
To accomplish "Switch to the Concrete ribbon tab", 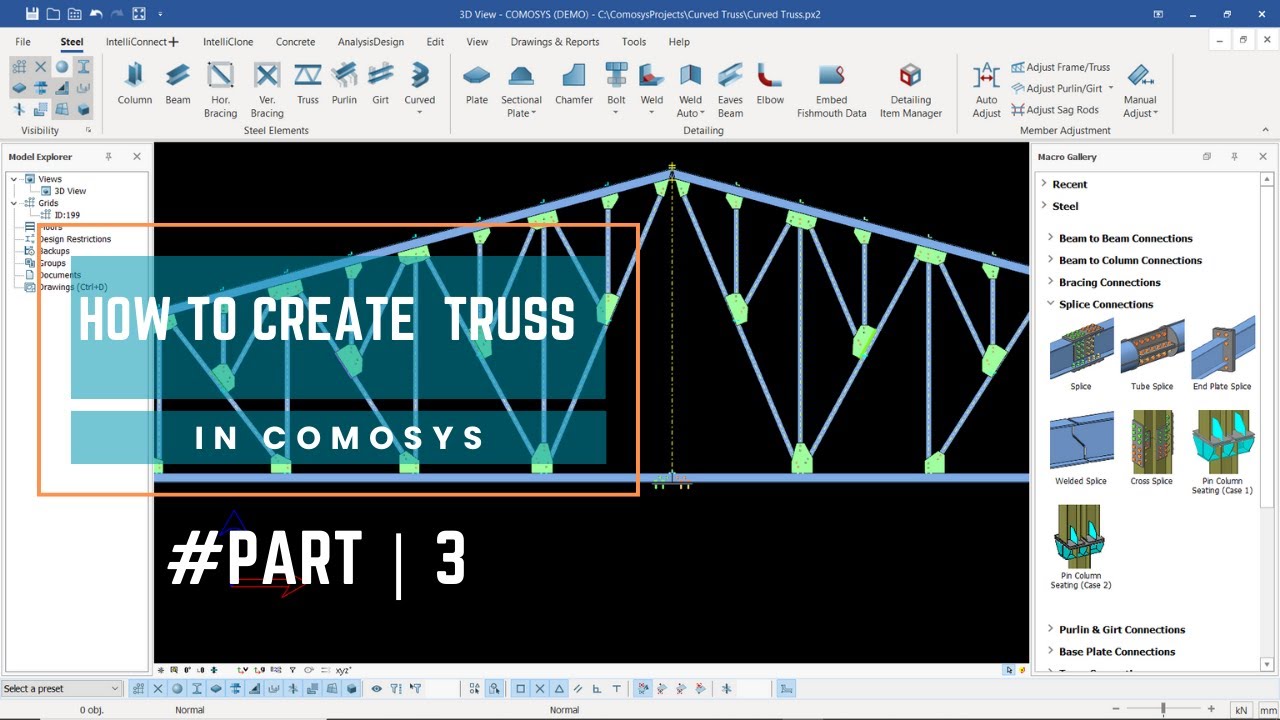I will [x=295, y=42].
